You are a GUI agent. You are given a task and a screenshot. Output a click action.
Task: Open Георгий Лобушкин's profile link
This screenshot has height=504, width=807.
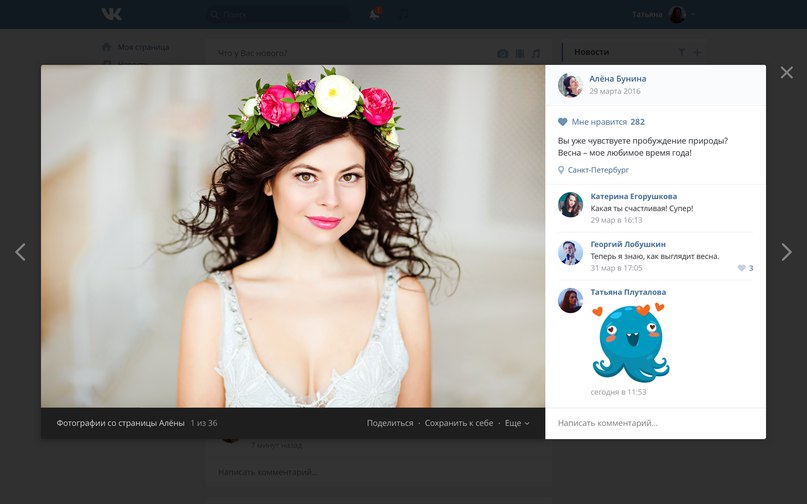[627, 244]
